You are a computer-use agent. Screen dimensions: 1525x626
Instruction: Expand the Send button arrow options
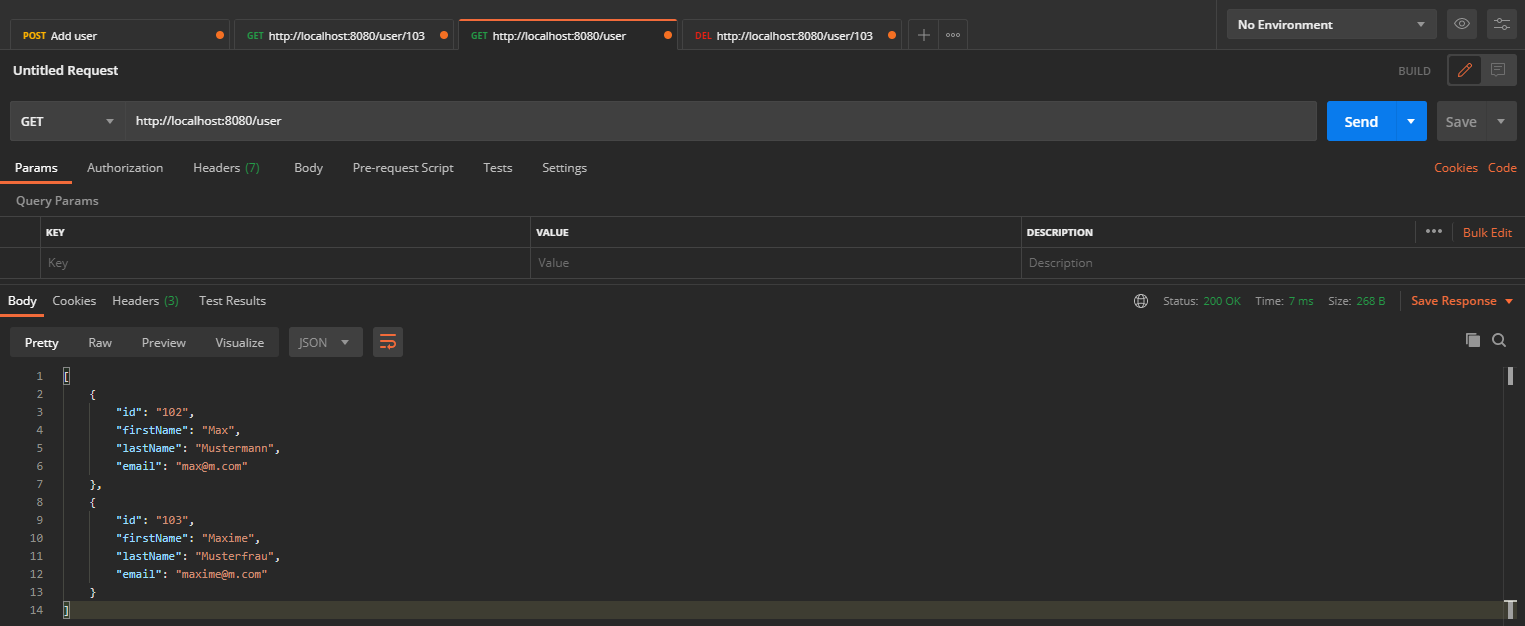tap(1411, 121)
